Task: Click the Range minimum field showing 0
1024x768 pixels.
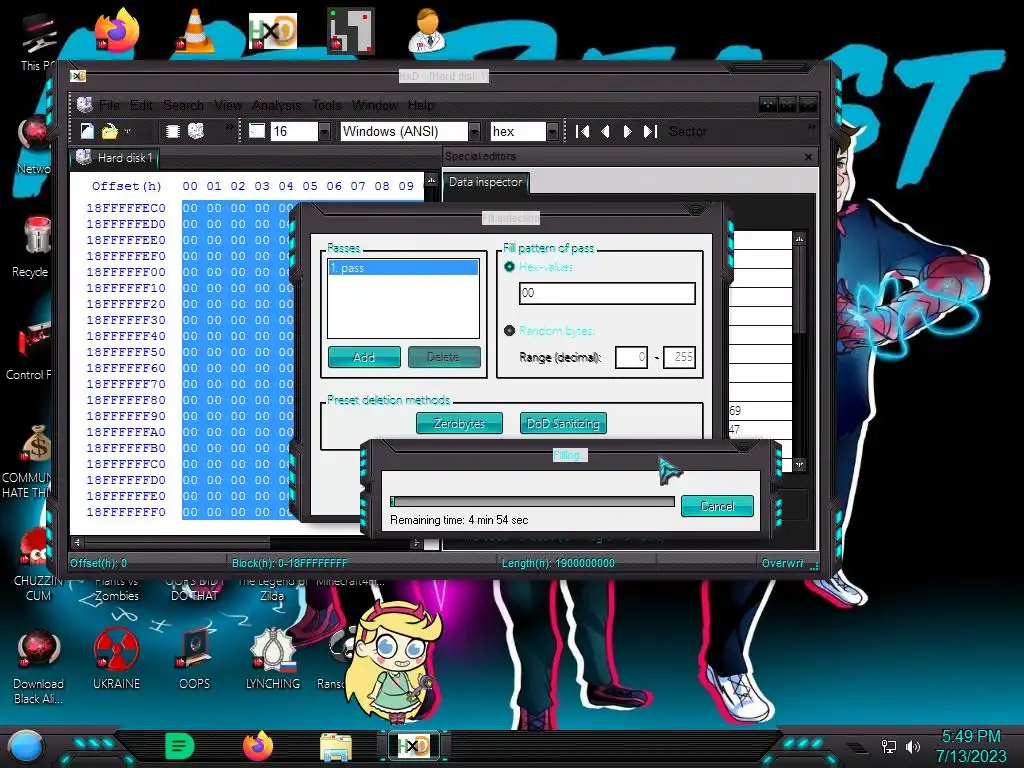Action: coord(632,357)
